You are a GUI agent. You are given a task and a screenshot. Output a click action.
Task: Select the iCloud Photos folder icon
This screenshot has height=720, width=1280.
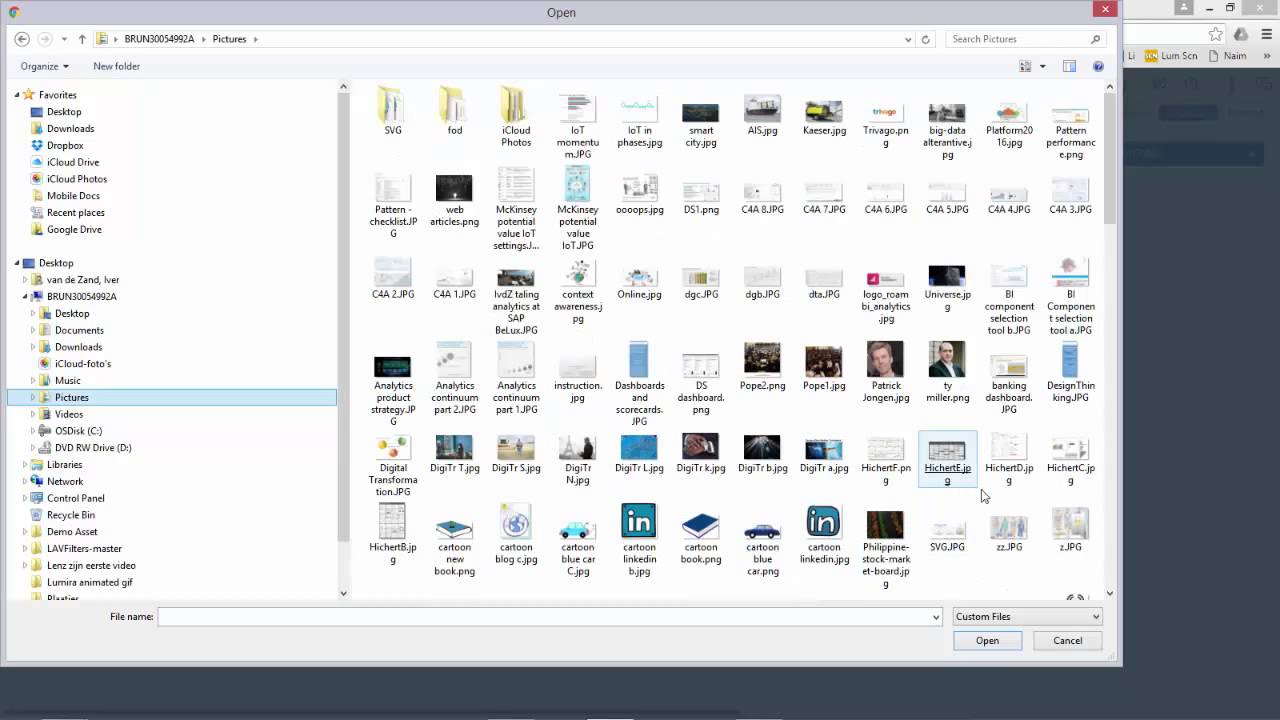tap(516, 106)
